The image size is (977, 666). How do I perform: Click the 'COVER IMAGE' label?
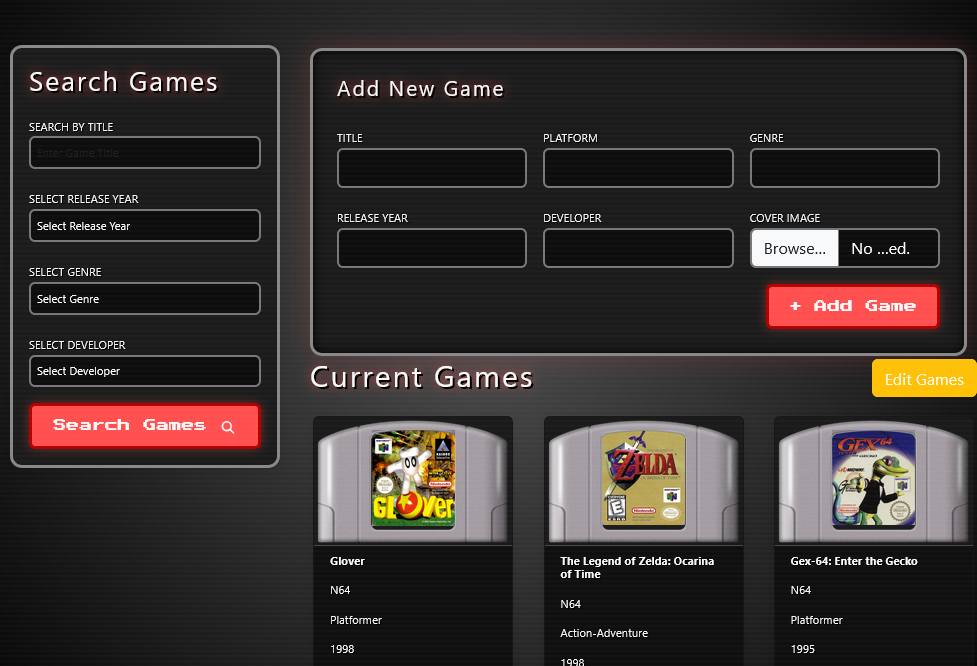coord(784,218)
